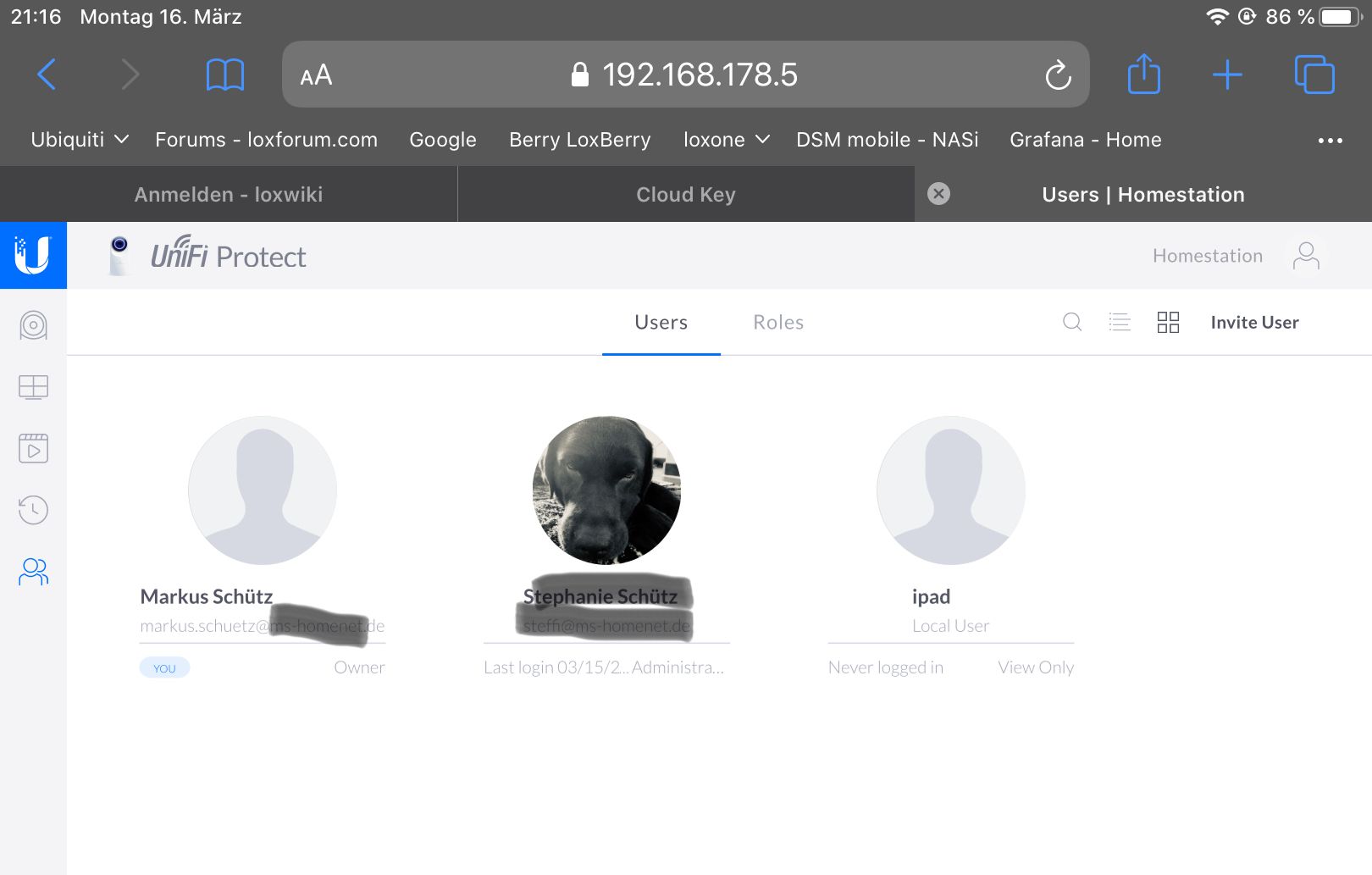Click the search magnifier icon

pos(1072,322)
